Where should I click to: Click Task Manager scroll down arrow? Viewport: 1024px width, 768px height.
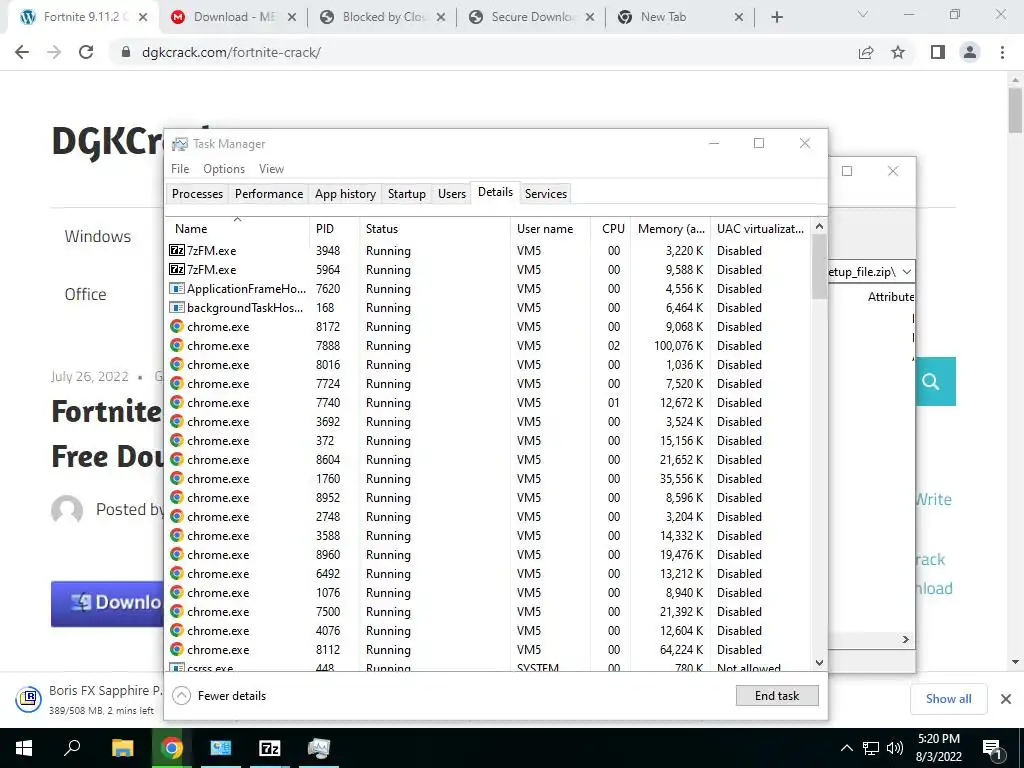[x=819, y=663]
